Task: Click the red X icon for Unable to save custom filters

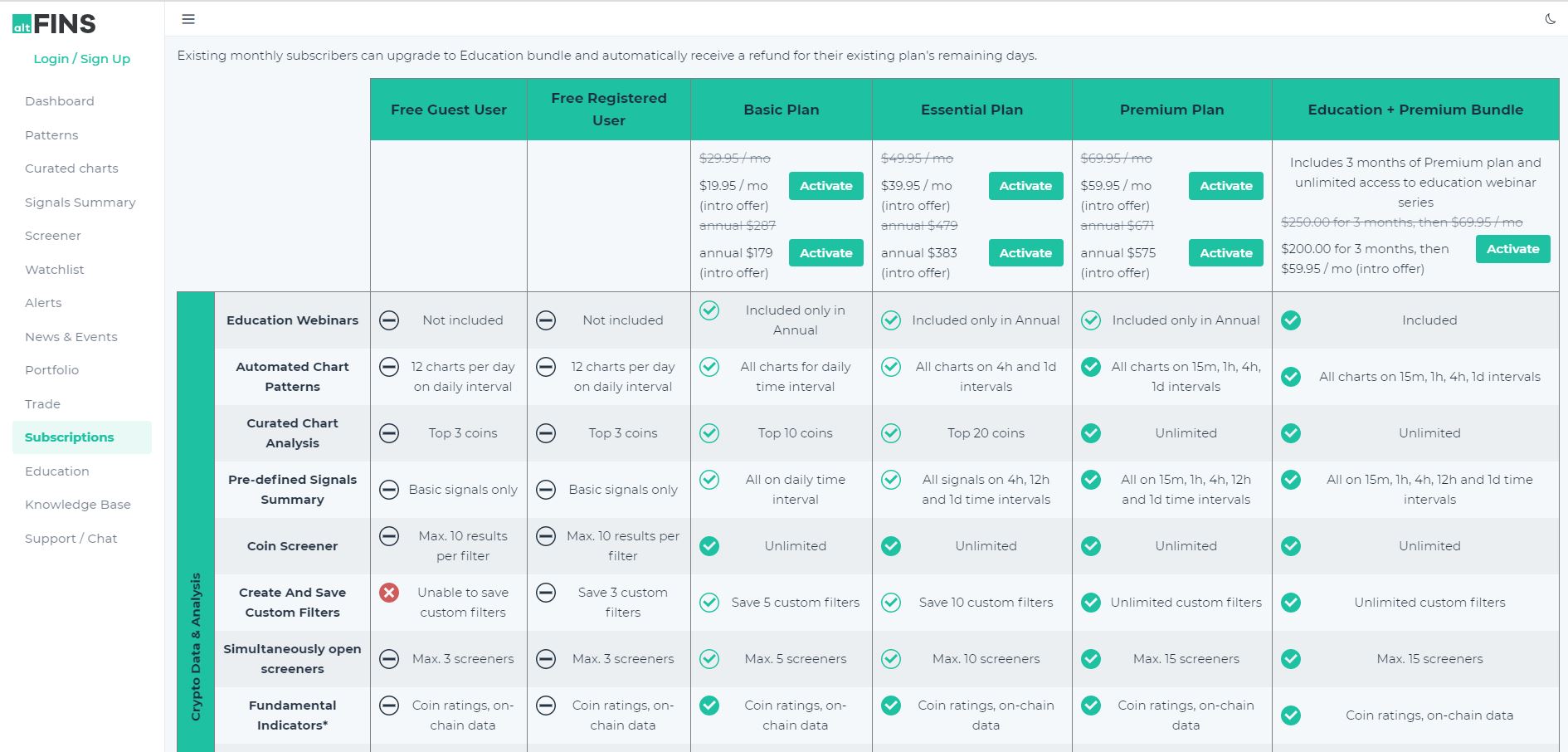Action: [389, 593]
